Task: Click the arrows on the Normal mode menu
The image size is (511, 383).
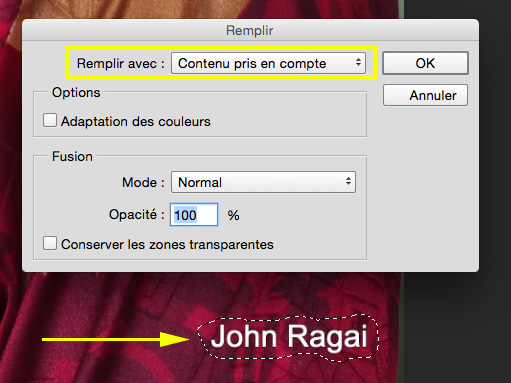Action: click(x=348, y=181)
